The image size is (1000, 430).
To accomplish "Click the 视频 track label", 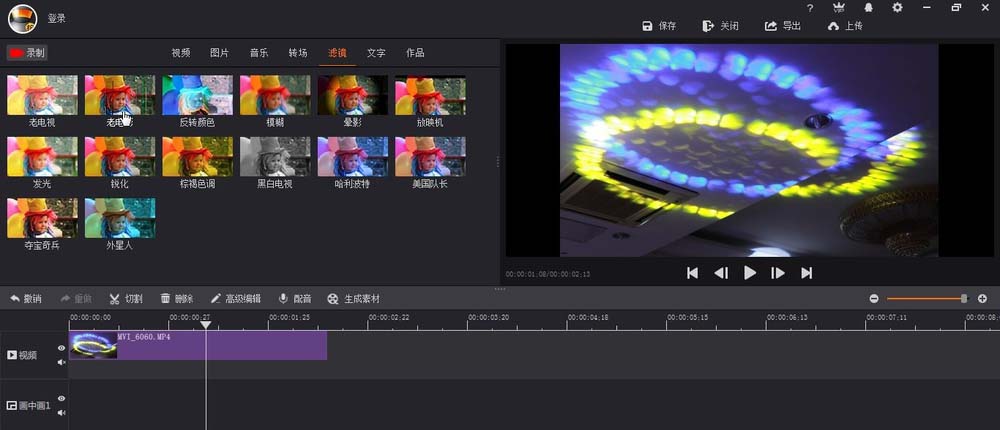I will tap(22, 355).
